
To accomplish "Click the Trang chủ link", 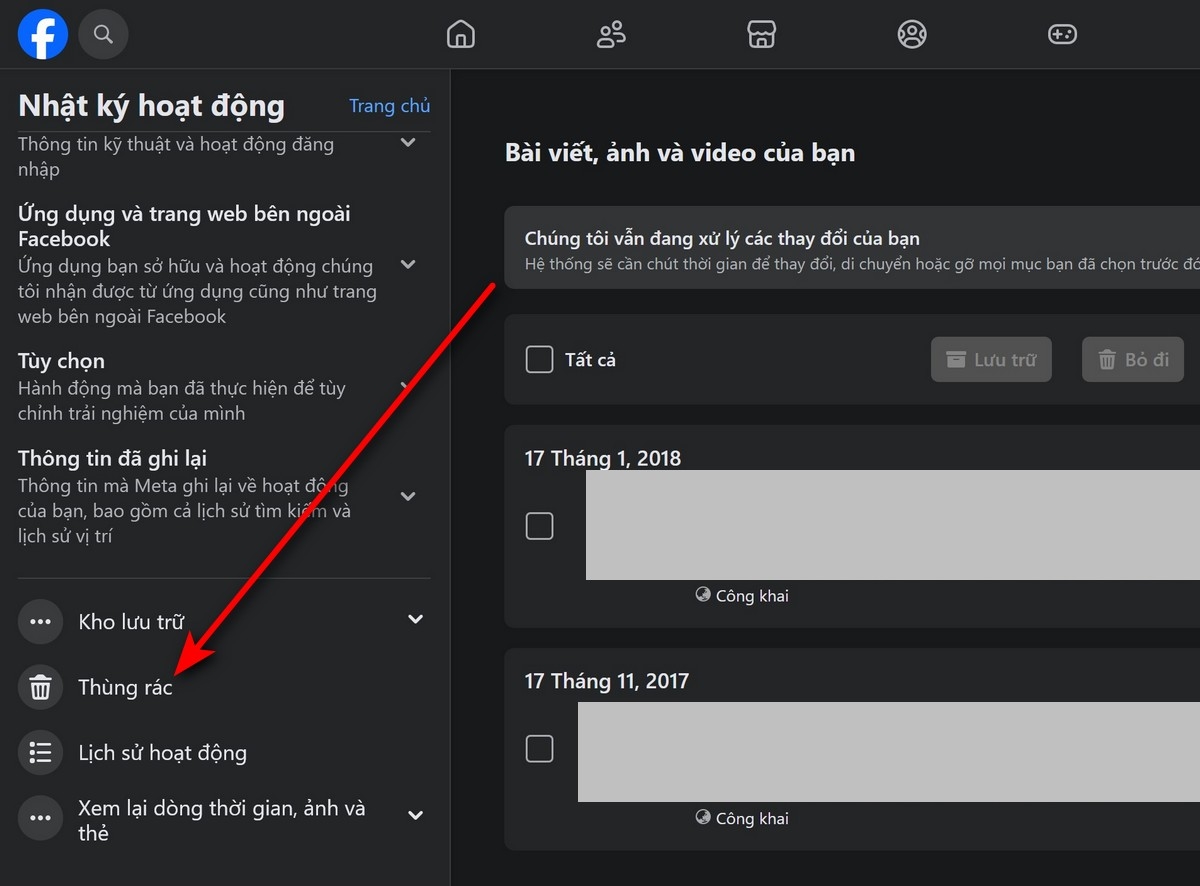I will click(x=389, y=106).
